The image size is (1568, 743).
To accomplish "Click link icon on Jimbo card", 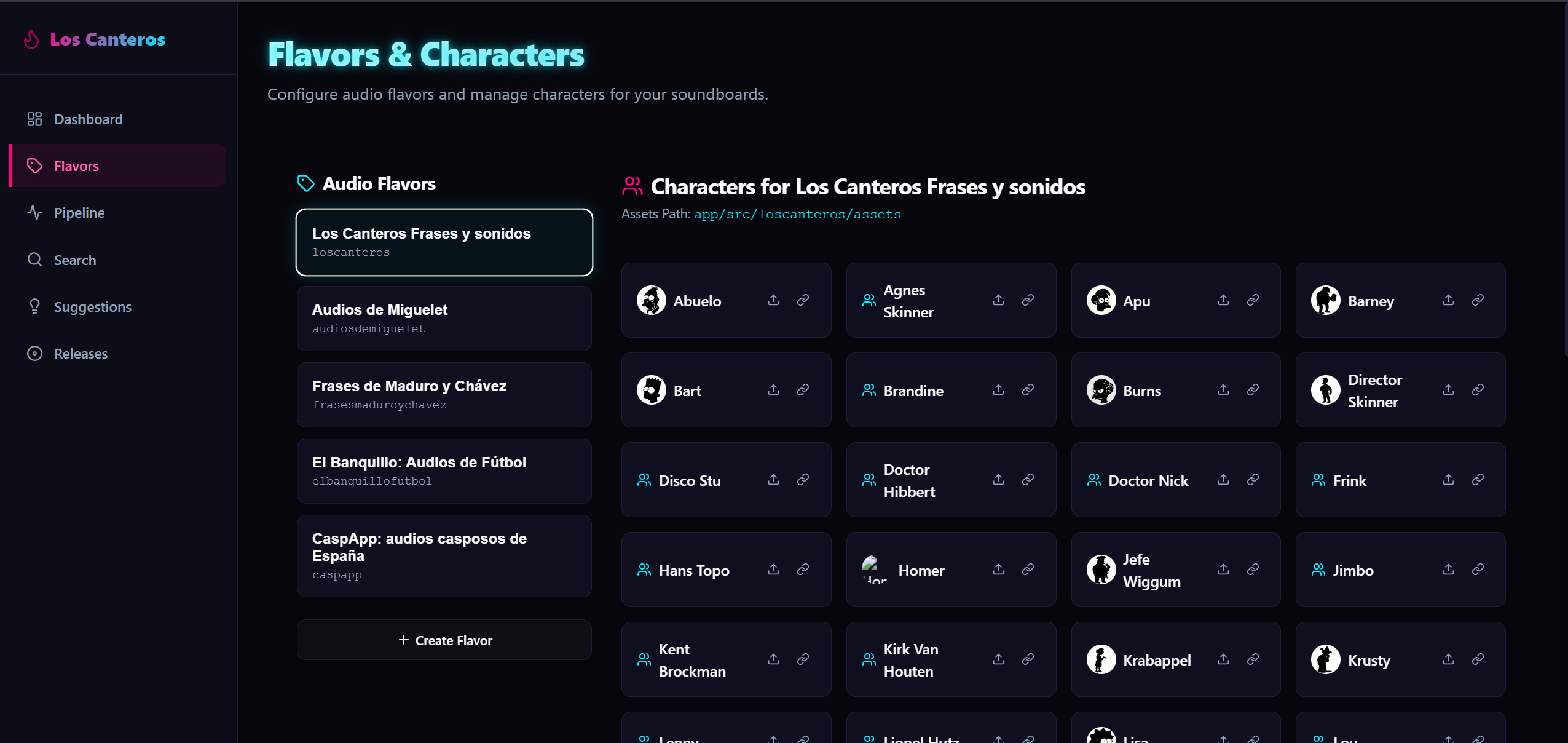I will point(1478,569).
